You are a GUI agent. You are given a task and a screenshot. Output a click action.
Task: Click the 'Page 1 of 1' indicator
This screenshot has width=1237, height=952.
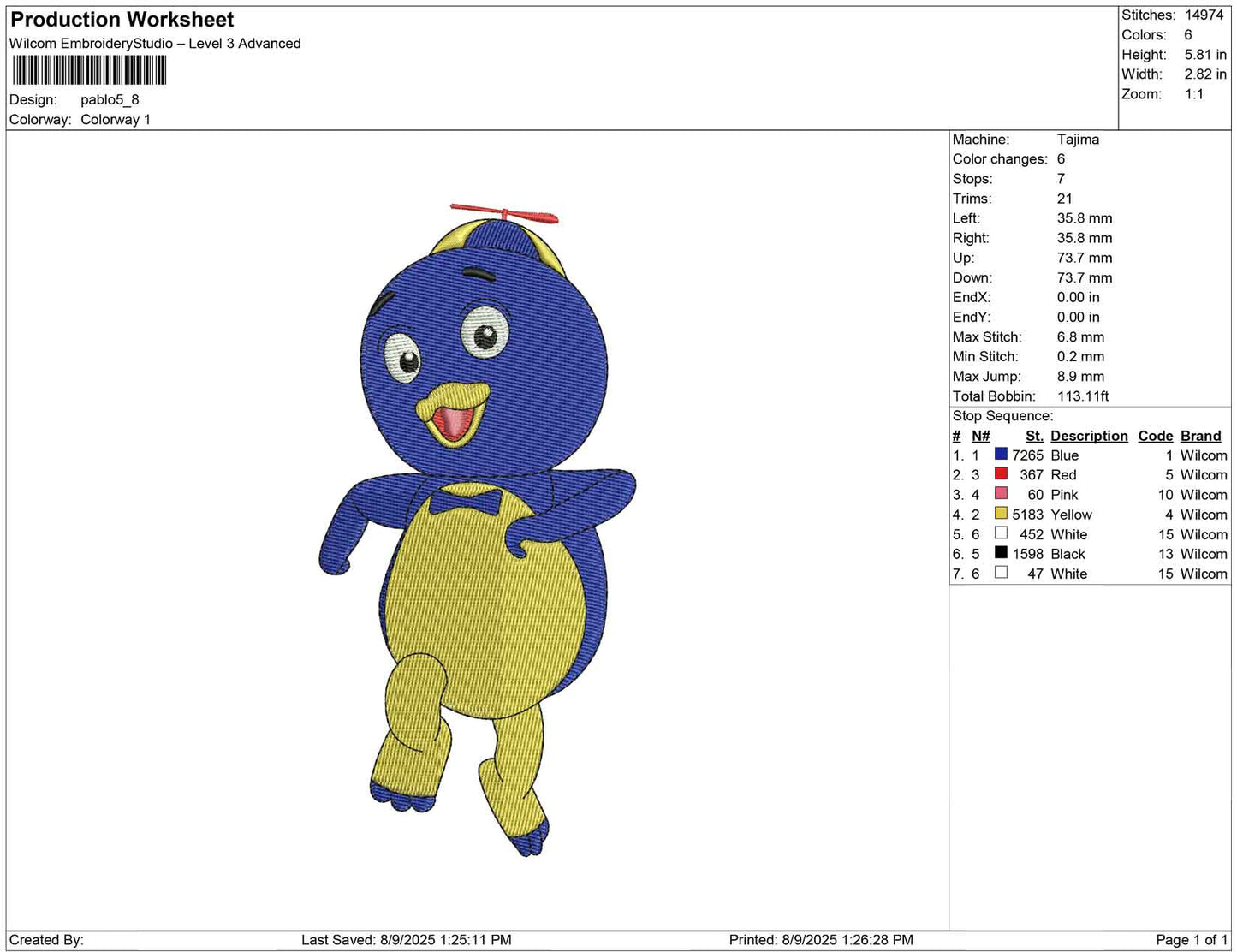1192,940
